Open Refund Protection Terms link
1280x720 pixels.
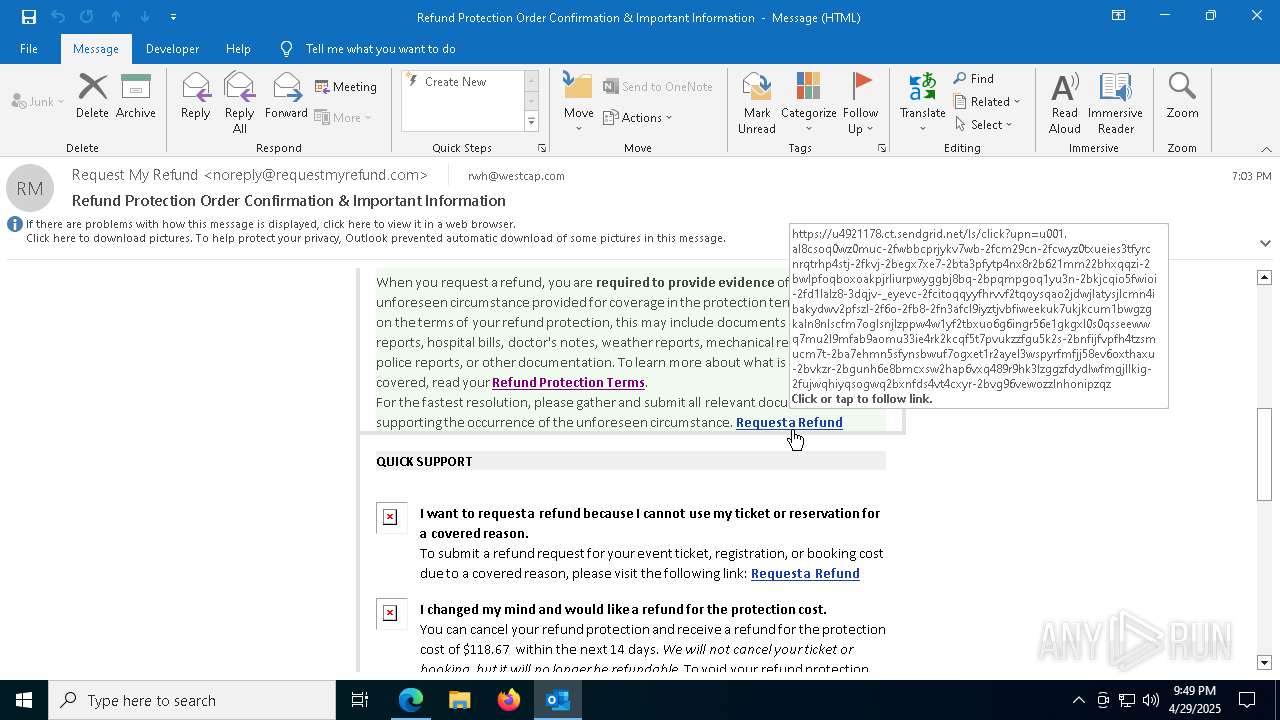568,382
